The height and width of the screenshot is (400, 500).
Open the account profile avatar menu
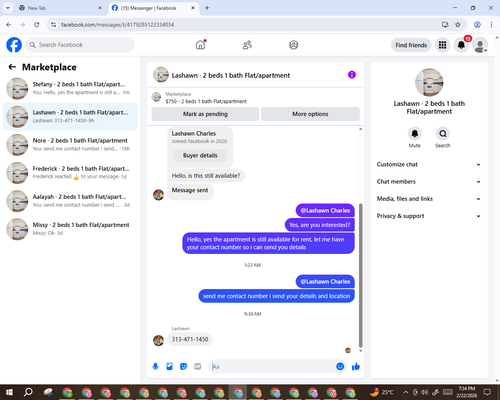tap(480, 45)
